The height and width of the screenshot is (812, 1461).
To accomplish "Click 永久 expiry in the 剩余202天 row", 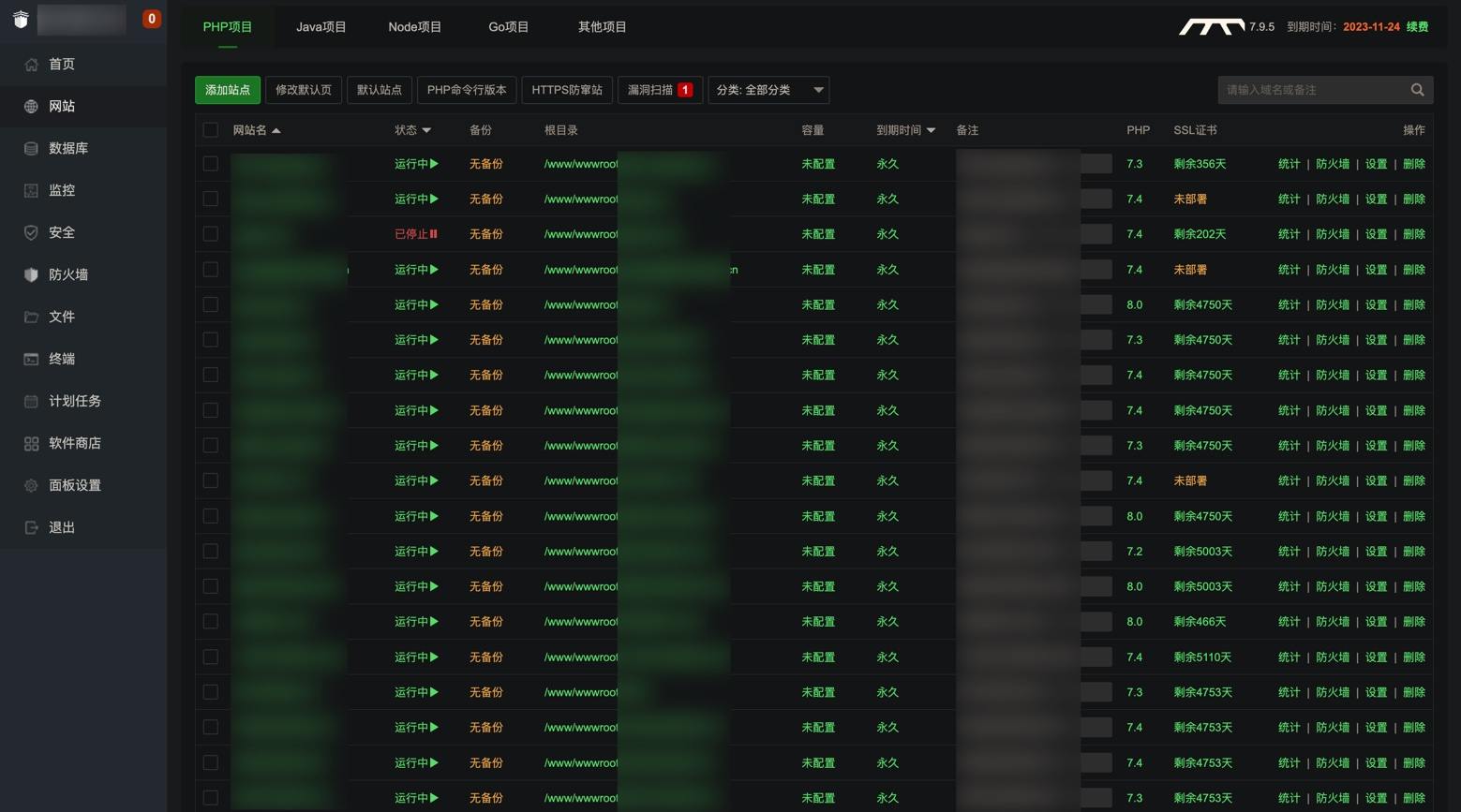I will pyautogui.click(x=887, y=234).
